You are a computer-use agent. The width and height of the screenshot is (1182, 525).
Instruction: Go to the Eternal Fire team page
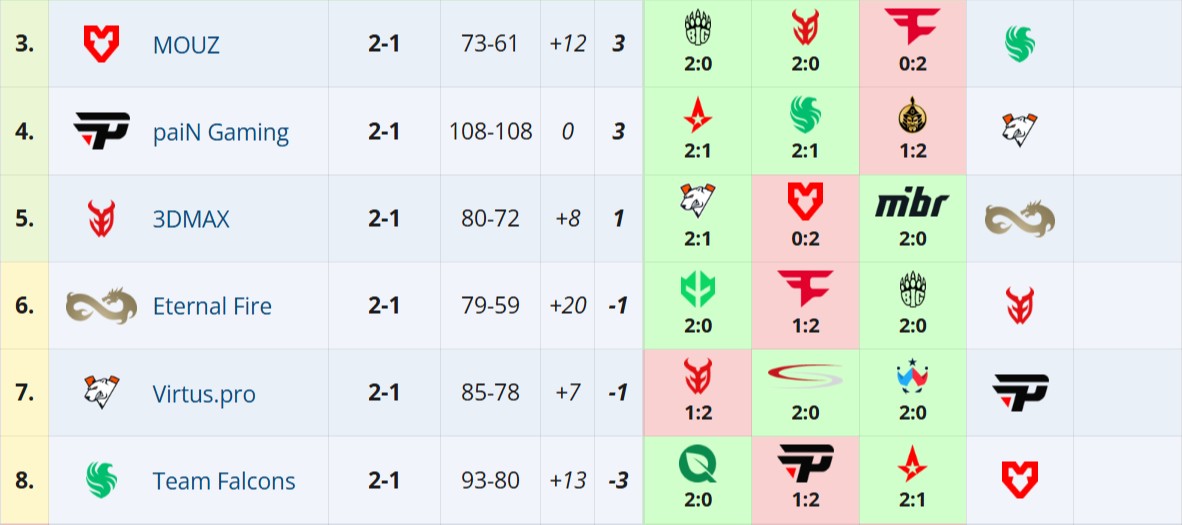click(212, 306)
